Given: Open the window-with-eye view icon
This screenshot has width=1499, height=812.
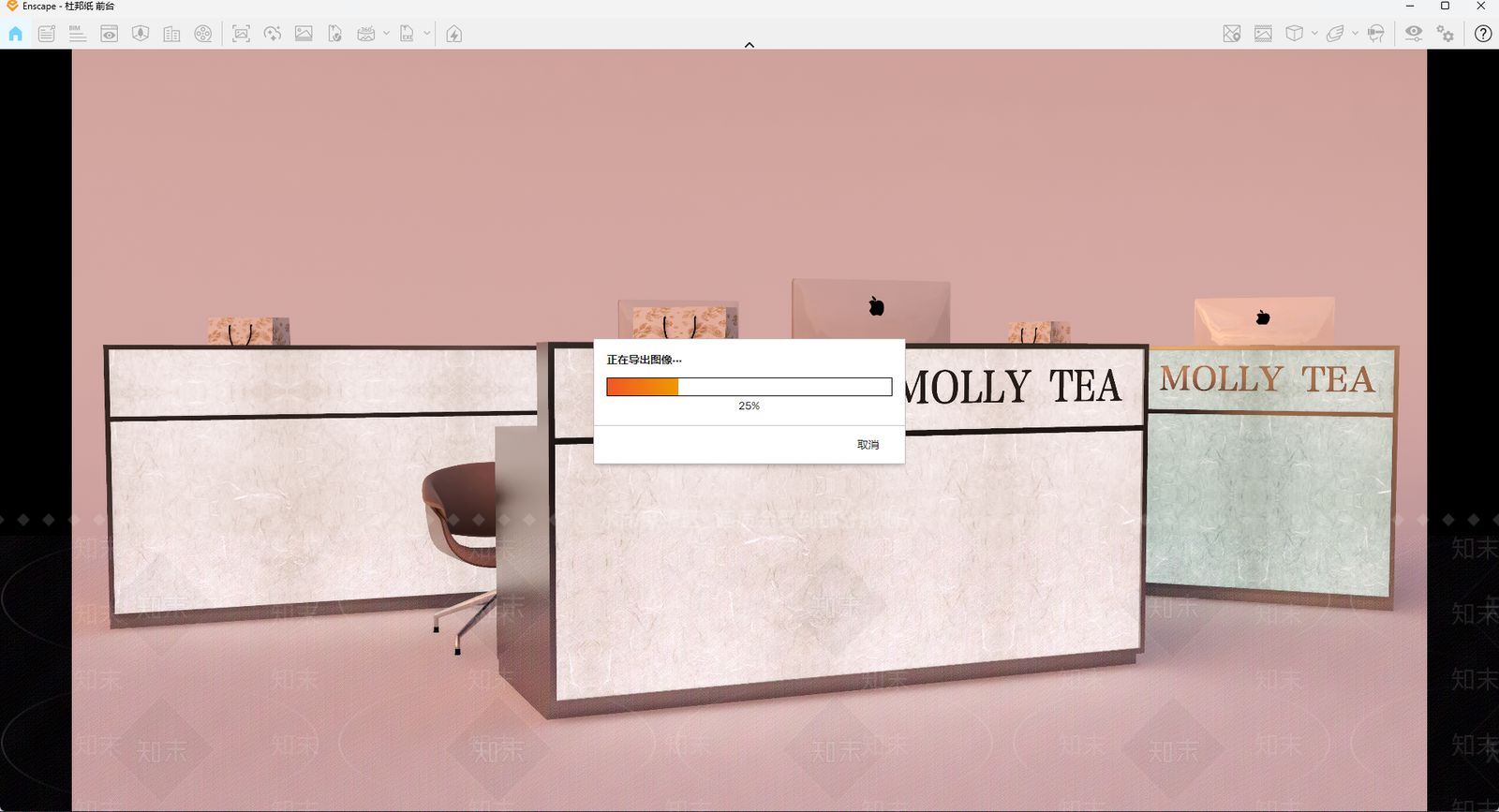Looking at the screenshot, I should (x=110, y=34).
